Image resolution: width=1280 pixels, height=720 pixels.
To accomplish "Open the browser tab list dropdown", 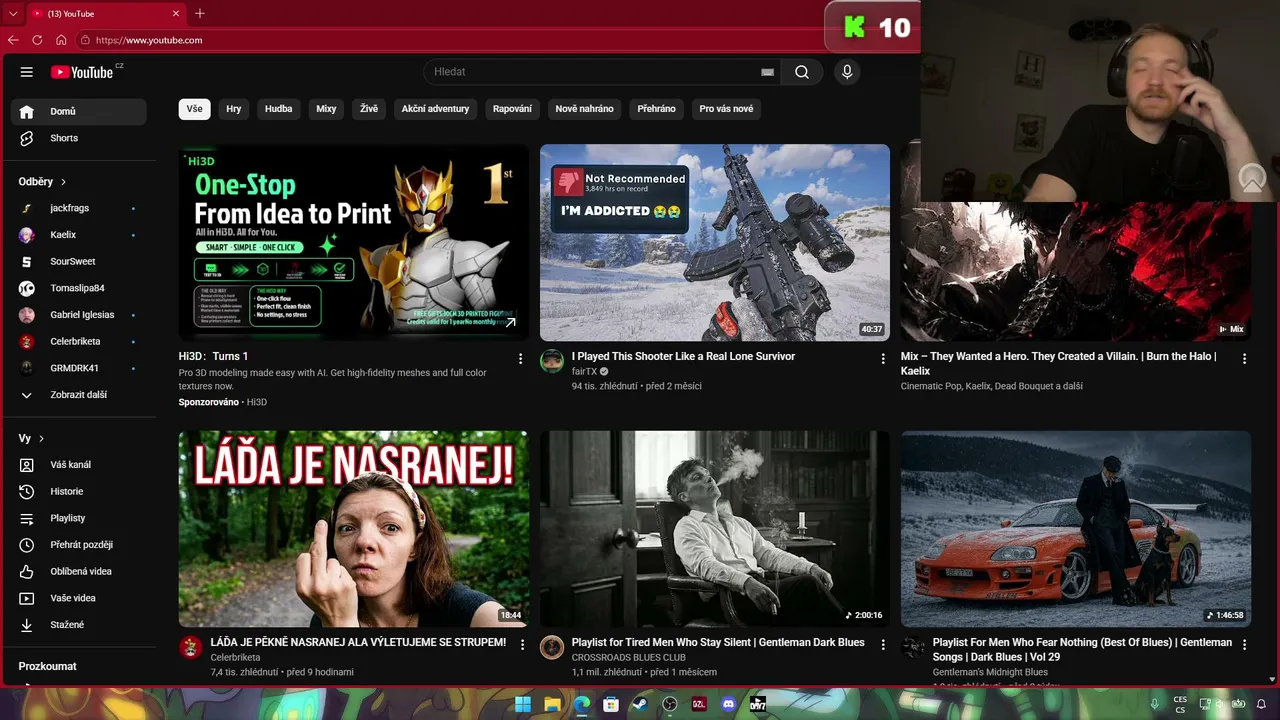I will coord(13,13).
